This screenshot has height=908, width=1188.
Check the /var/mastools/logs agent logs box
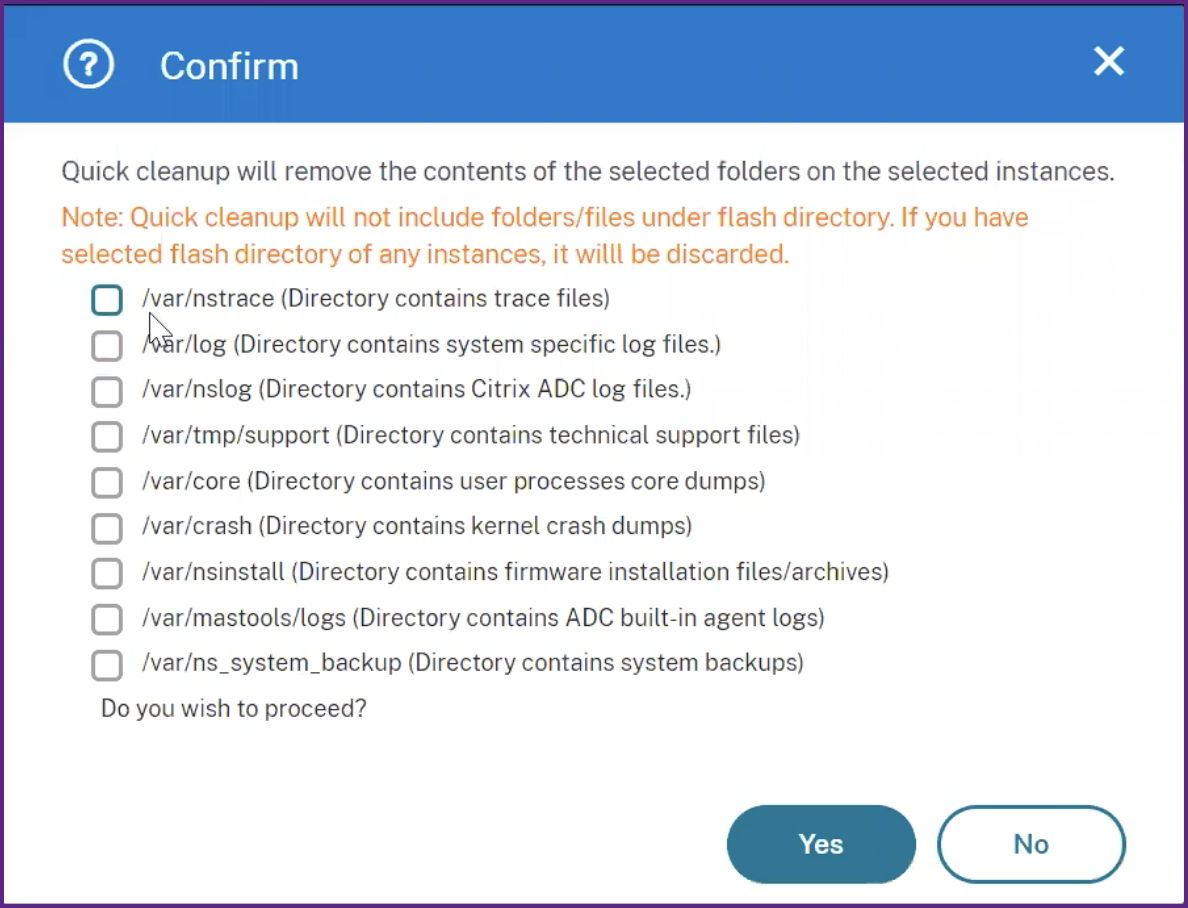point(107,618)
